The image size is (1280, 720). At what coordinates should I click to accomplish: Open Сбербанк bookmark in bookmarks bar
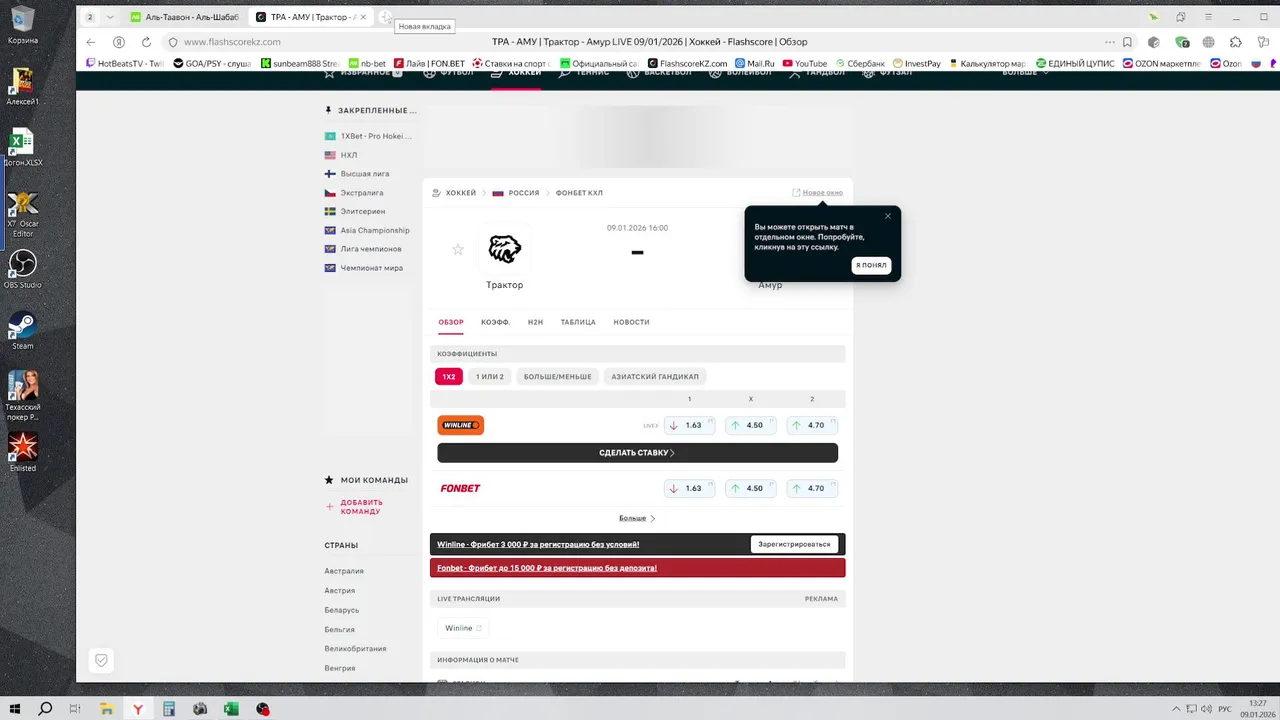point(861,63)
